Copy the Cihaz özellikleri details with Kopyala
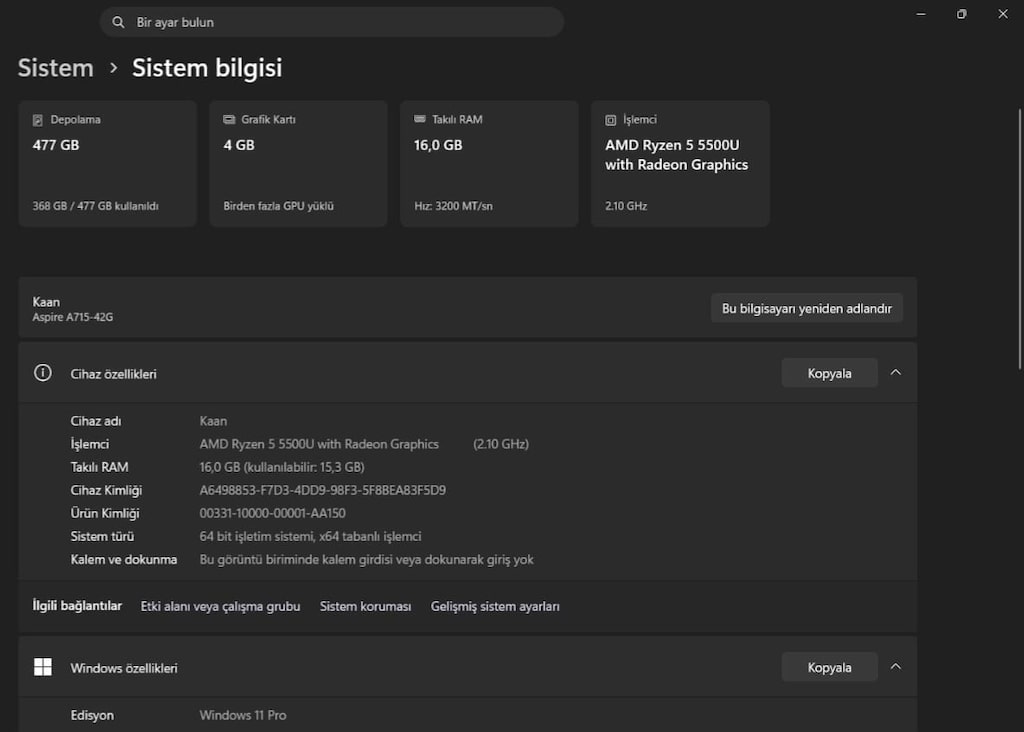This screenshot has height=732, width=1024. (829, 373)
